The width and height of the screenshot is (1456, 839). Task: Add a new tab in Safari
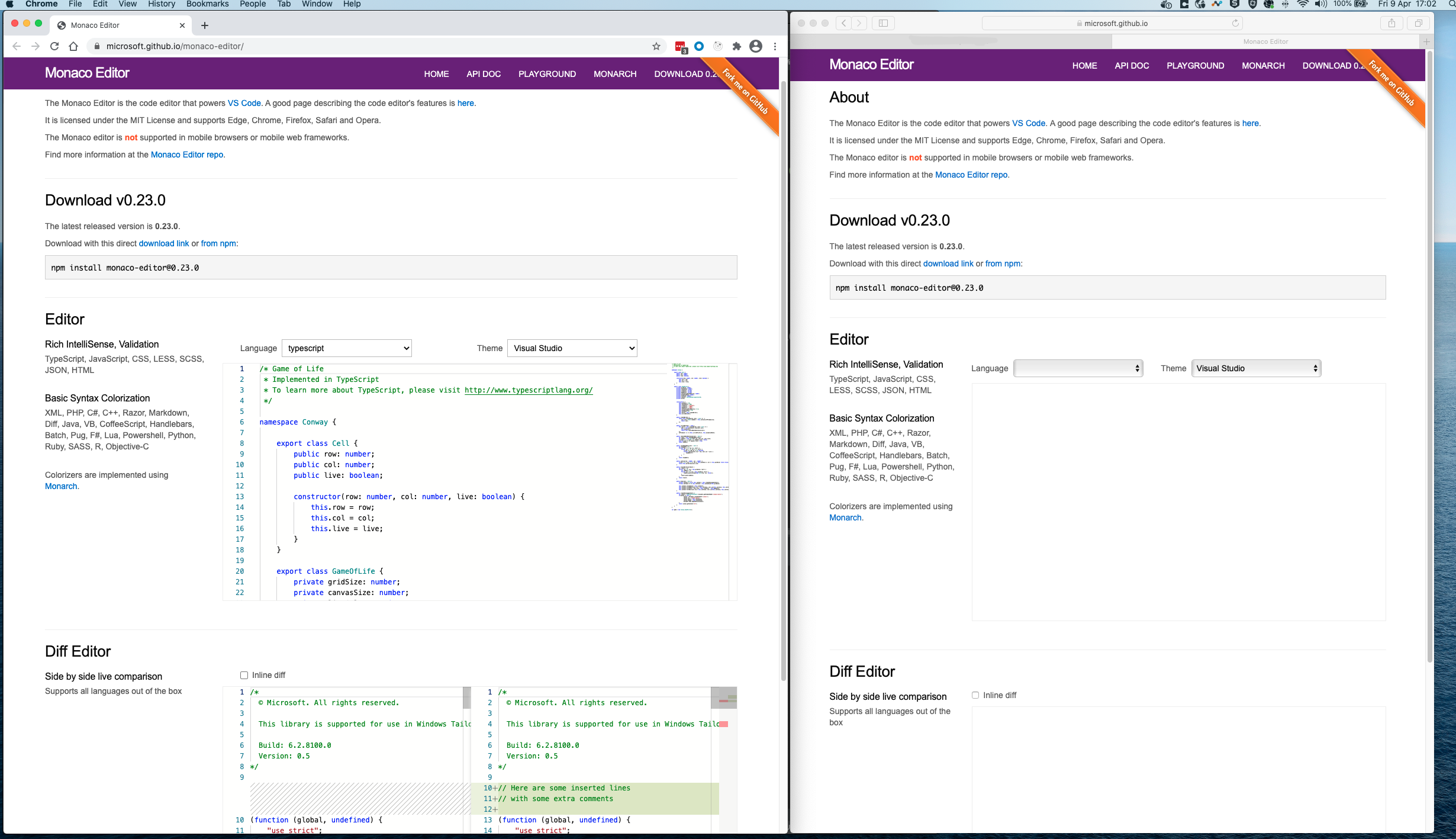[x=1426, y=41]
